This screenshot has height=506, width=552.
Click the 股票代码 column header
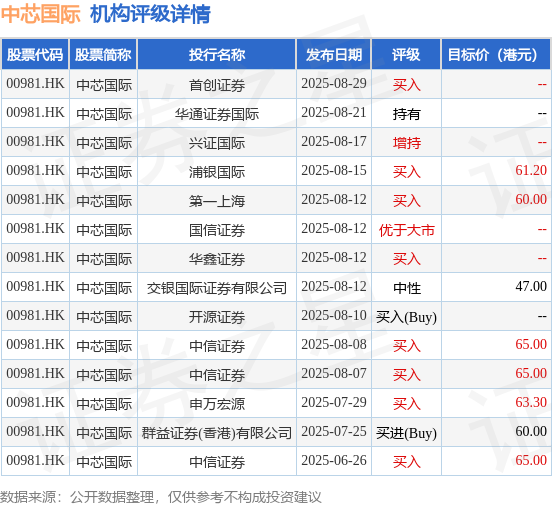coord(35,55)
